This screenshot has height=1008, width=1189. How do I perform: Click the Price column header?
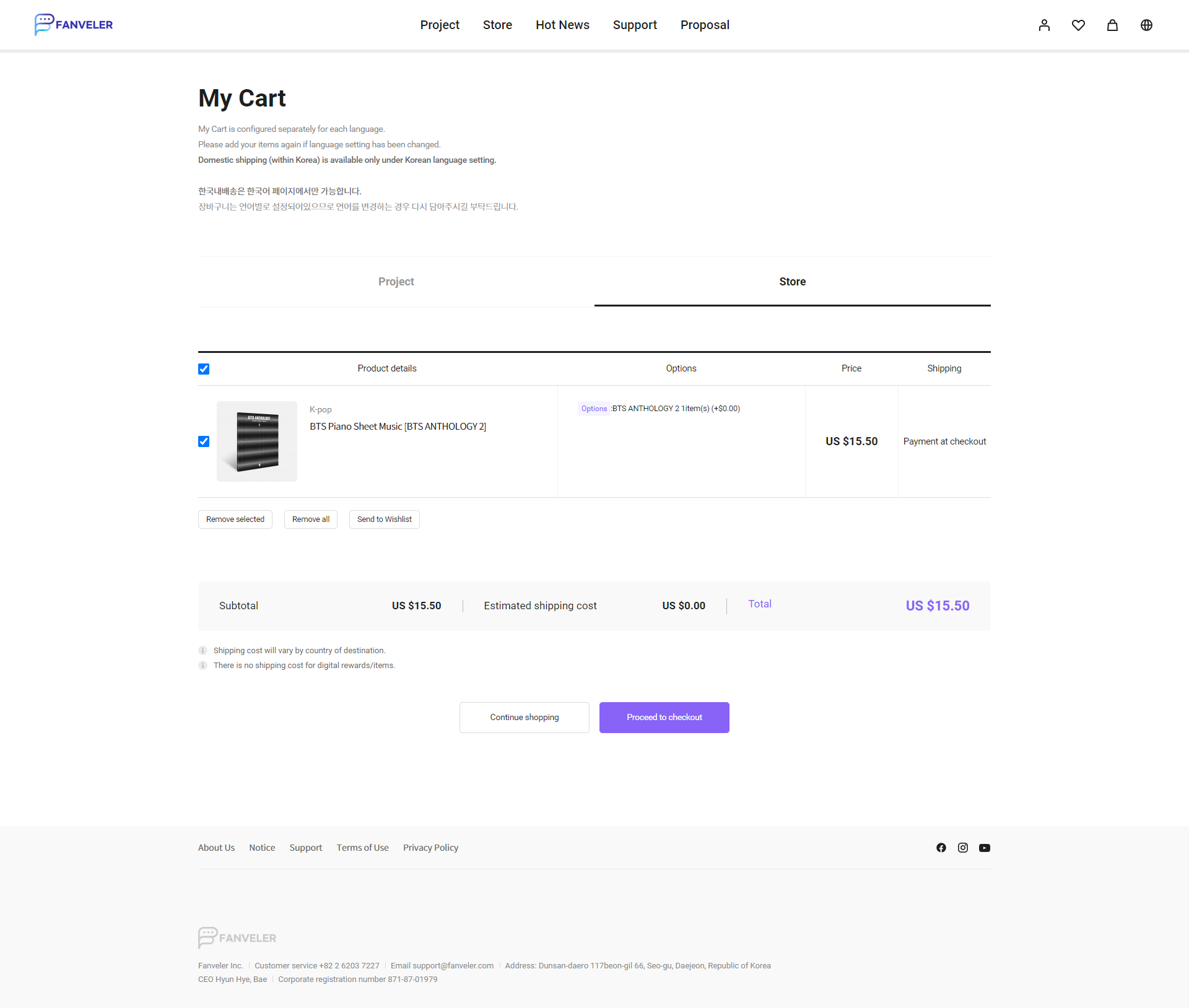[851, 368]
